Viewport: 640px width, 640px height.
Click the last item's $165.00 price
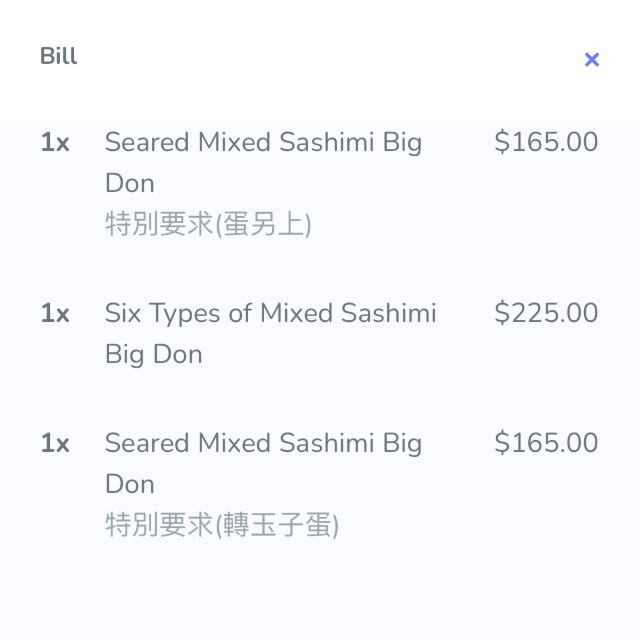tap(546, 443)
